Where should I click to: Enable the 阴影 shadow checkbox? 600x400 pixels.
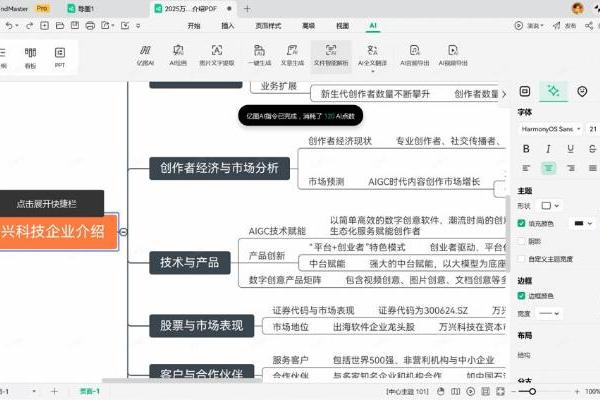click(521, 241)
